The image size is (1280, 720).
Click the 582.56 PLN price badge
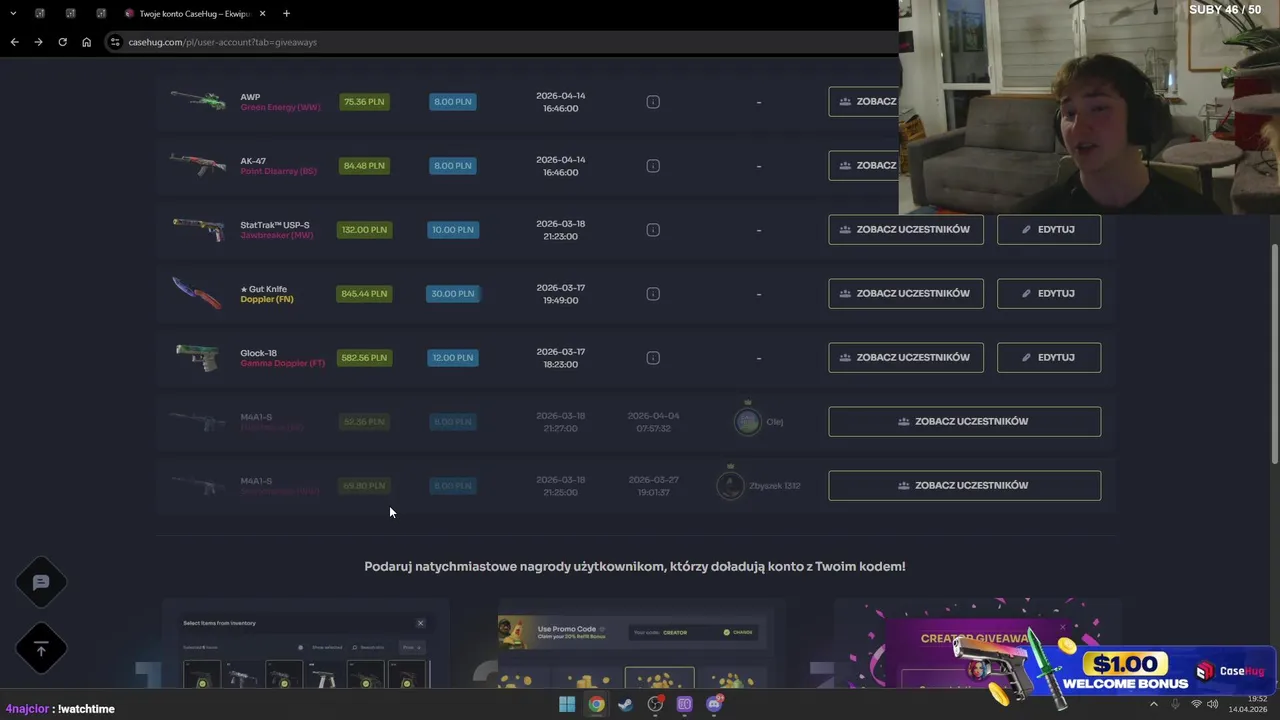[364, 358]
